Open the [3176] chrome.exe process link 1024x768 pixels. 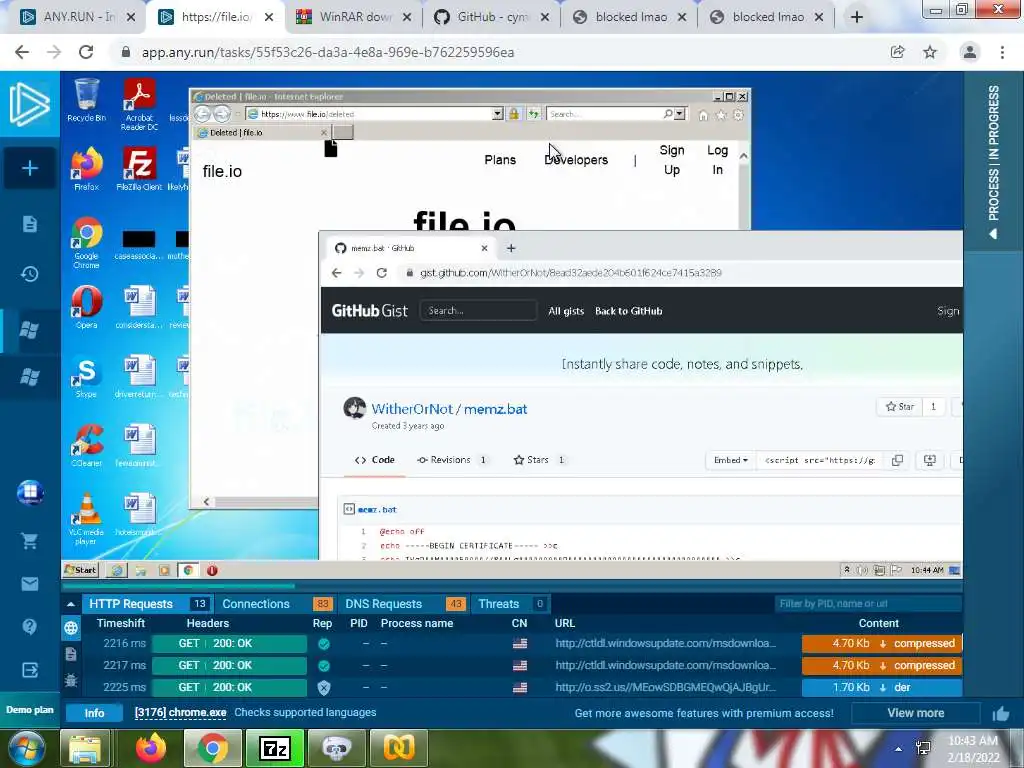click(x=180, y=712)
